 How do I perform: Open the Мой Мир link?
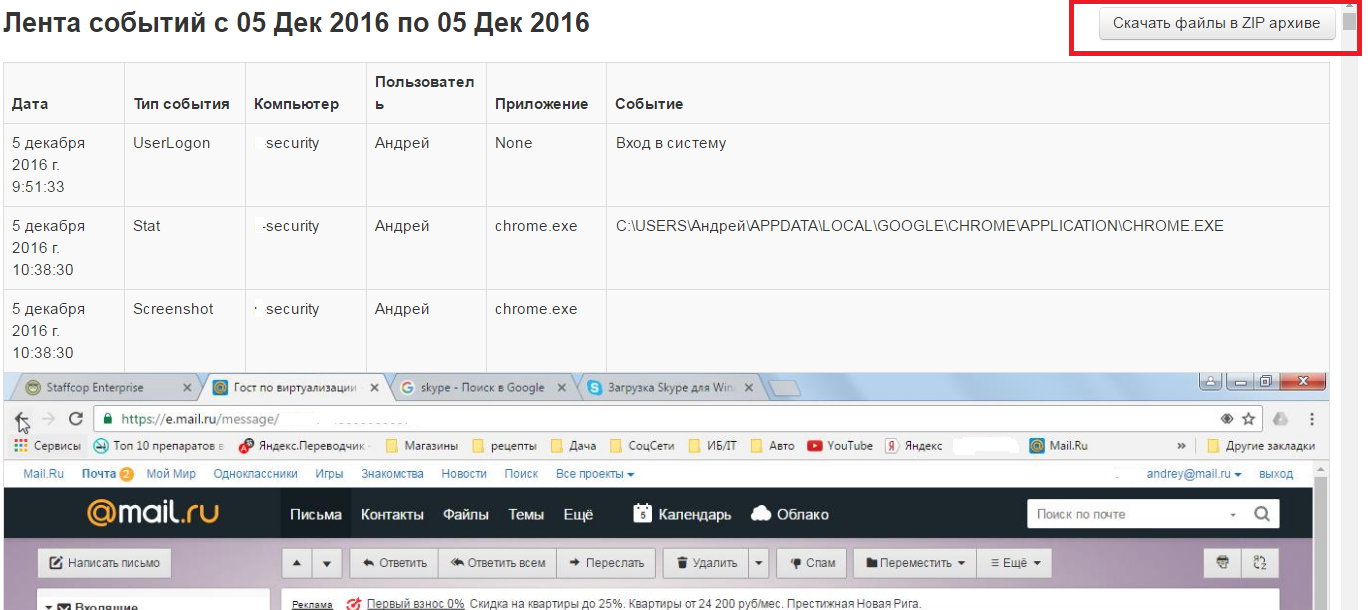point(171,474)
